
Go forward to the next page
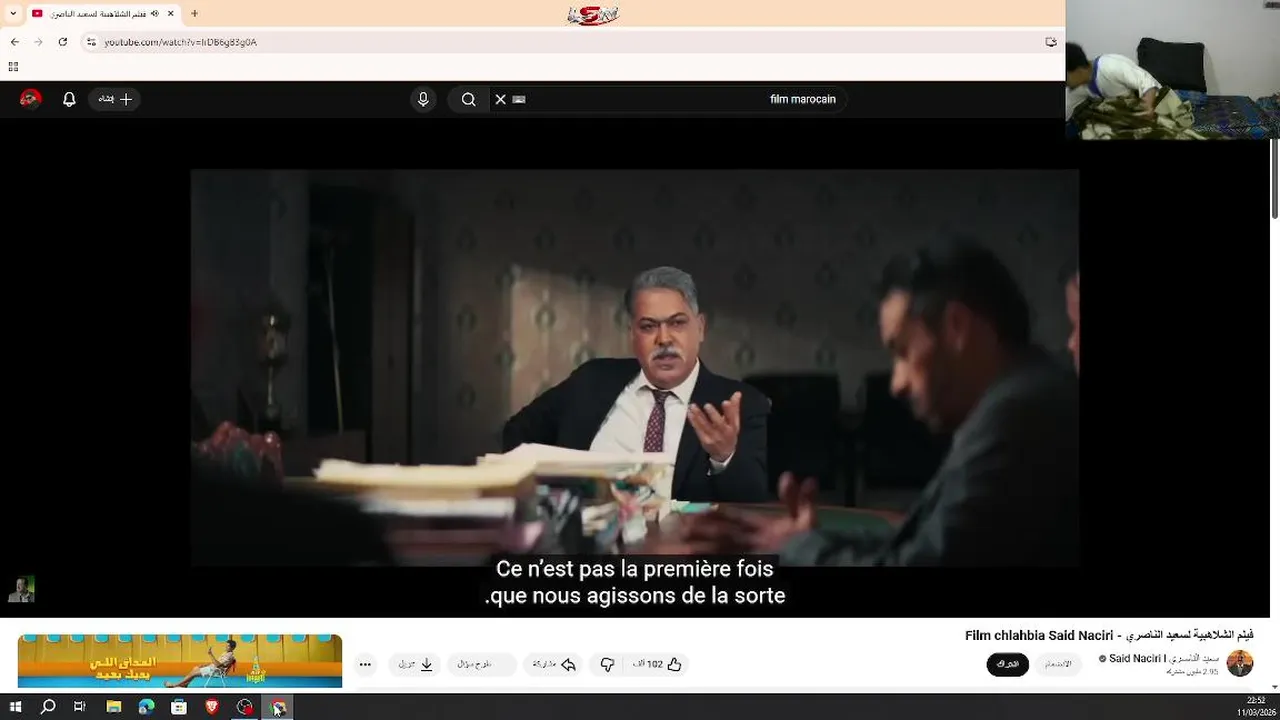tap(38, 42)
